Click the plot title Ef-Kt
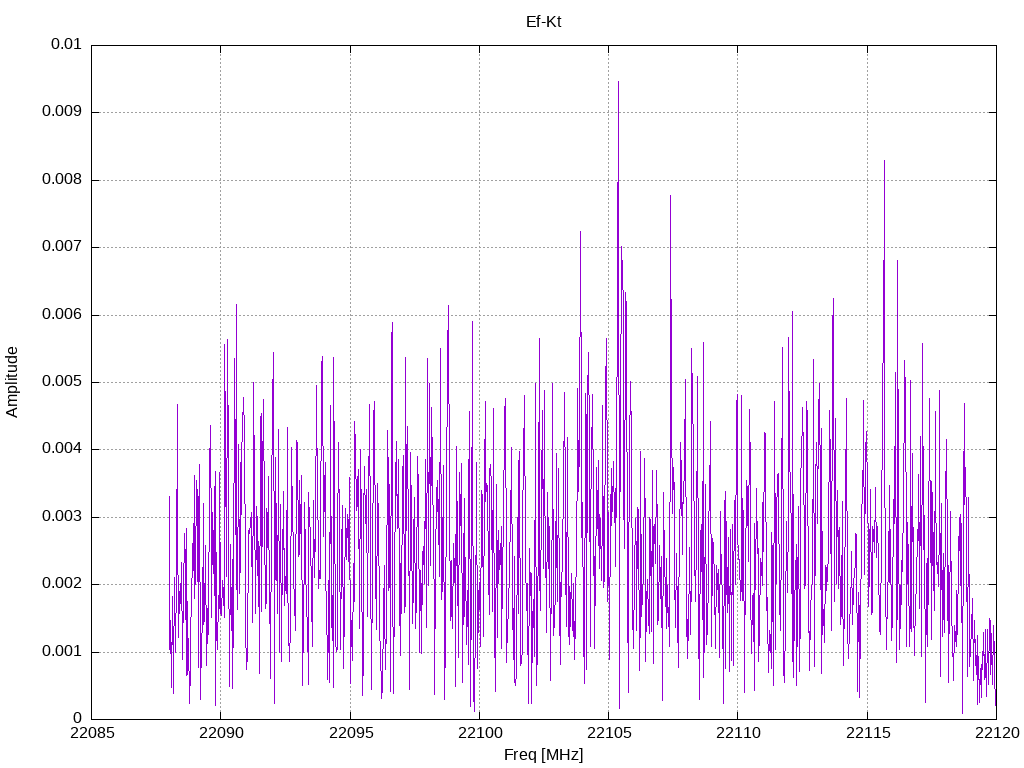Viewport: 1024px width, 768px height. (543, 22)
